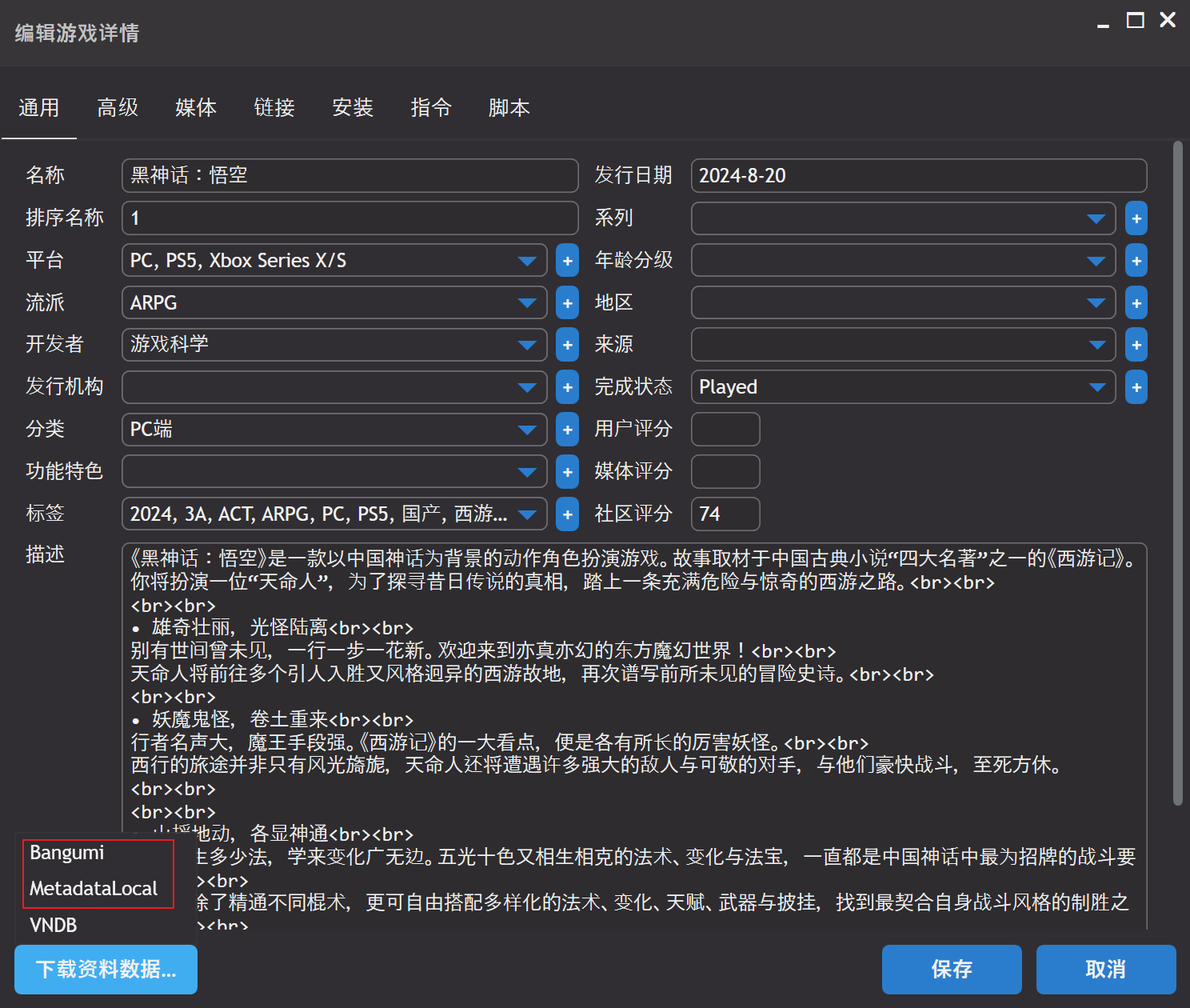1190x1008 pixels.
Task: Click the 保存 save button
Action: (952, 970)
